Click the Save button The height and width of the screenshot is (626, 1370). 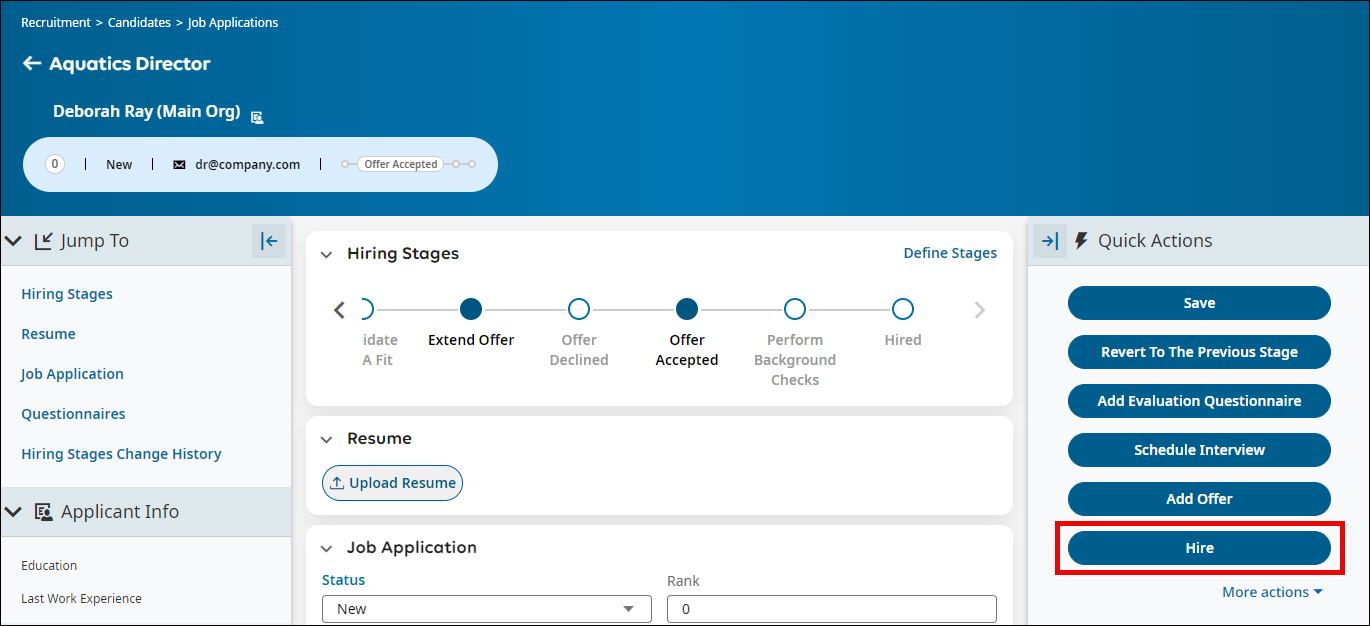1199,303
